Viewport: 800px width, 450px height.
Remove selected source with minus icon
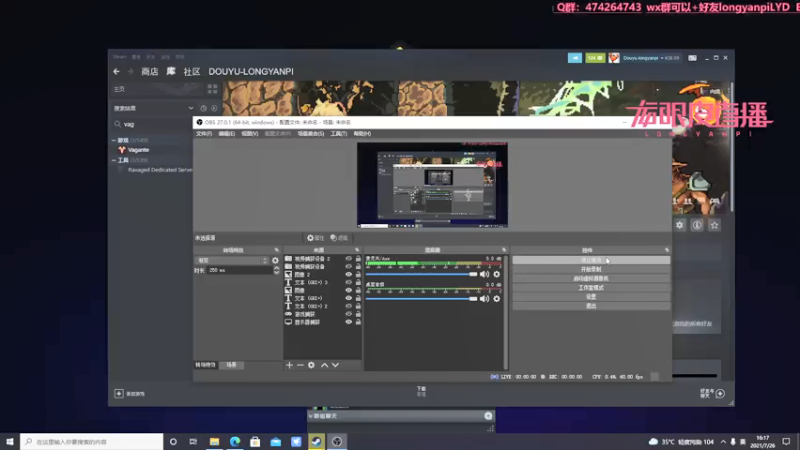click(300, 365)
